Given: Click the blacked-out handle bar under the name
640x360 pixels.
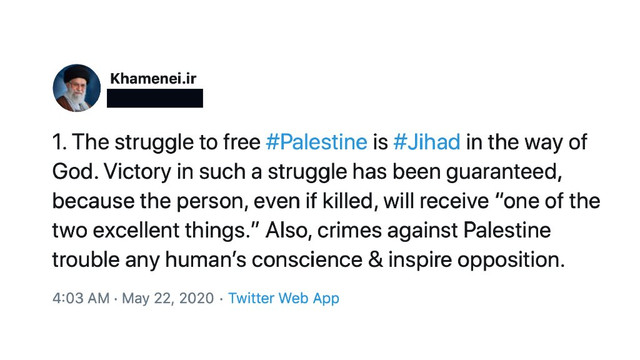Looking at the screenshot, I should (155, 98).
